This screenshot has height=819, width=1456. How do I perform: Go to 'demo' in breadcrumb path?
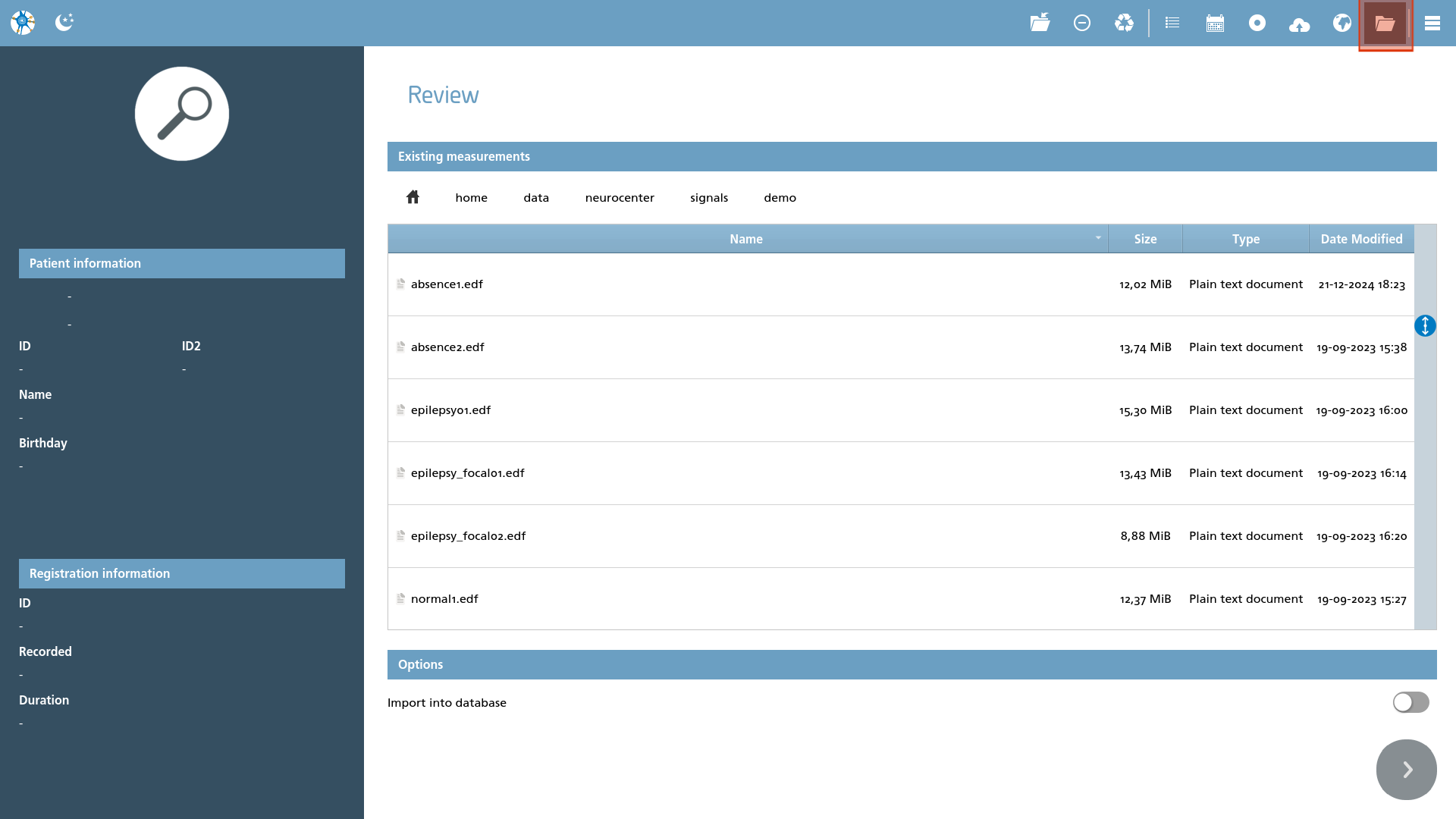click(780, 198)
